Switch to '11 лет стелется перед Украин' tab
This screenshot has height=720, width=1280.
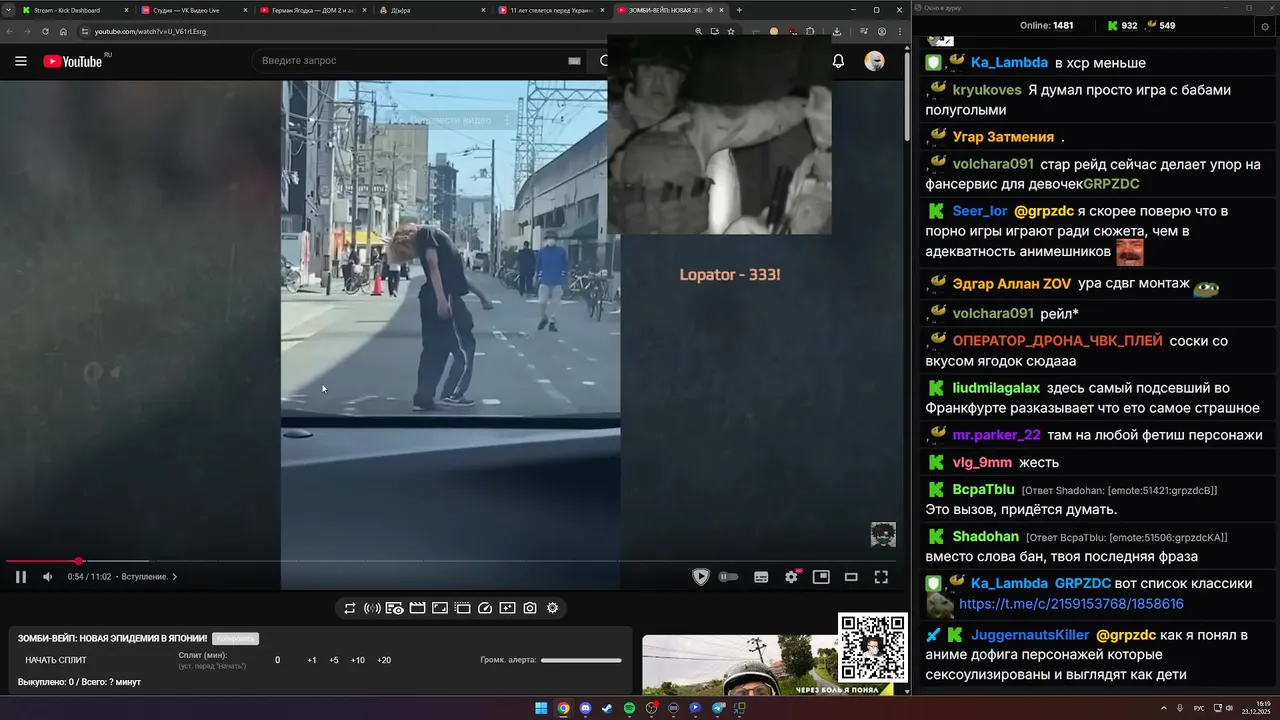tap(550, 10)
